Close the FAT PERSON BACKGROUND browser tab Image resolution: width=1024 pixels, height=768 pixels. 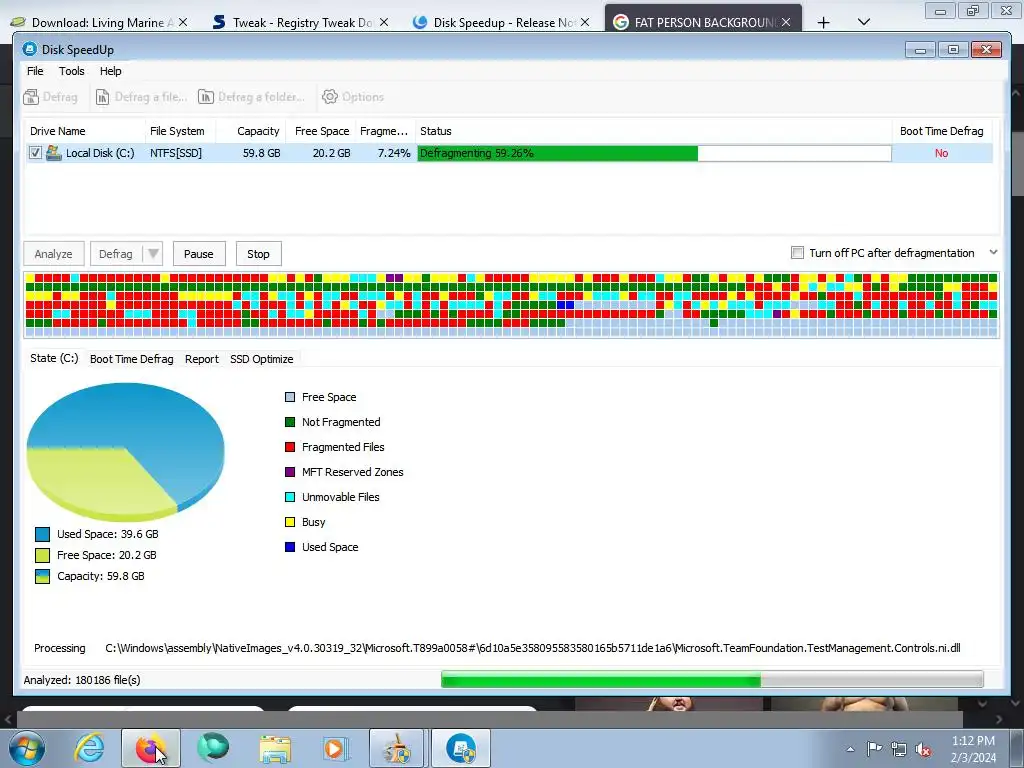click(x=786, y=22)
